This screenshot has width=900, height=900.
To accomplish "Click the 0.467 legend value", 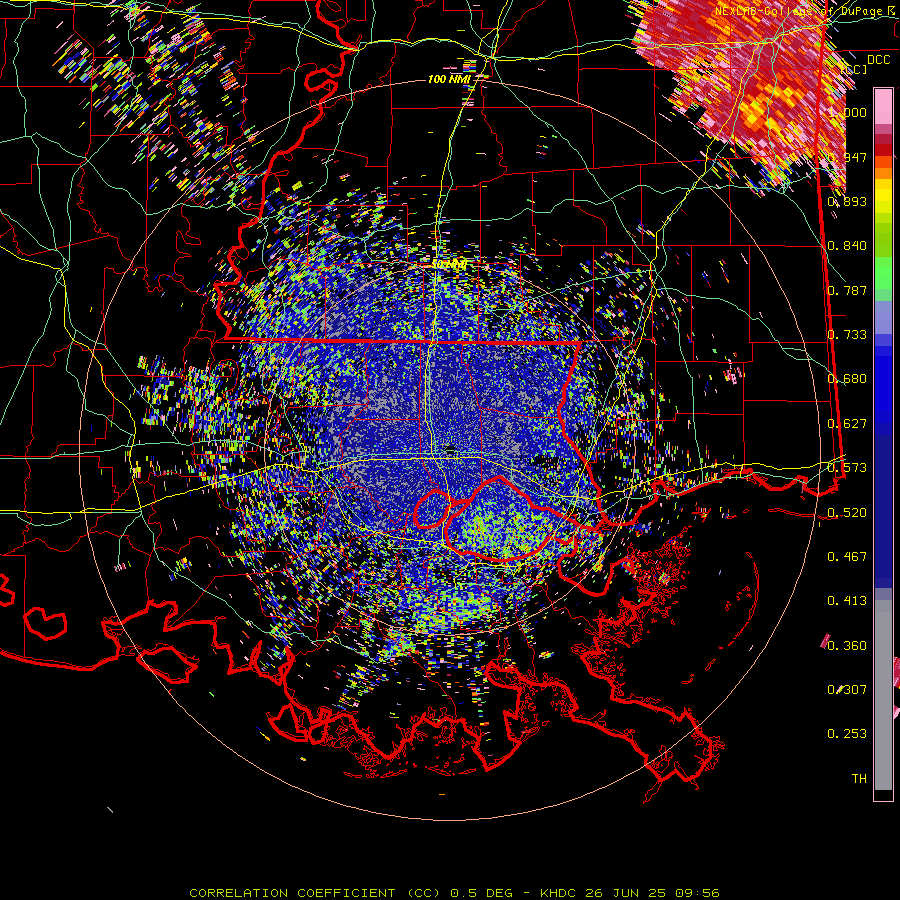I will click(847, 557).
